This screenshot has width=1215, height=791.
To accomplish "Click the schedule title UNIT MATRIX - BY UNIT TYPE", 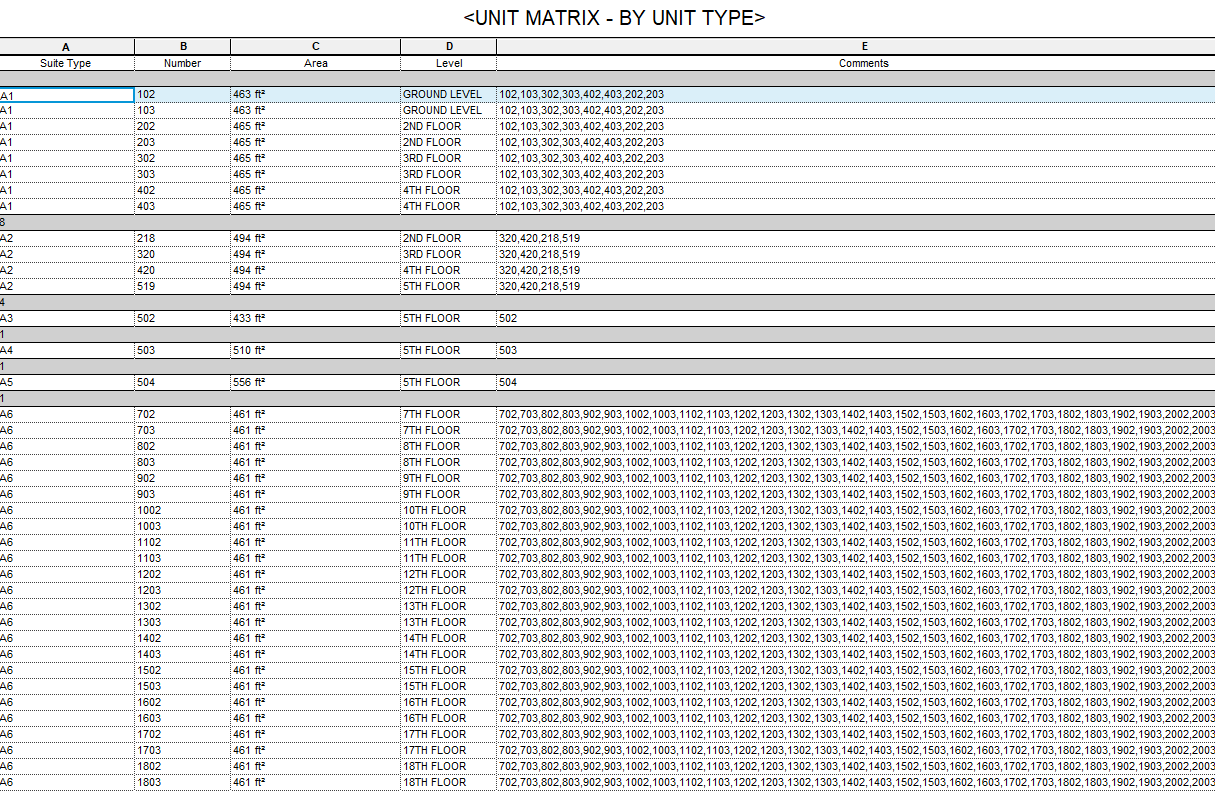I will pos(614,18).
